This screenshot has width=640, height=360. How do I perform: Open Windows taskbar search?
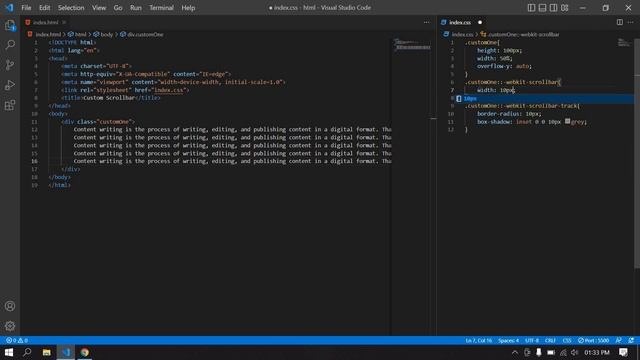(x=27, y=352)
